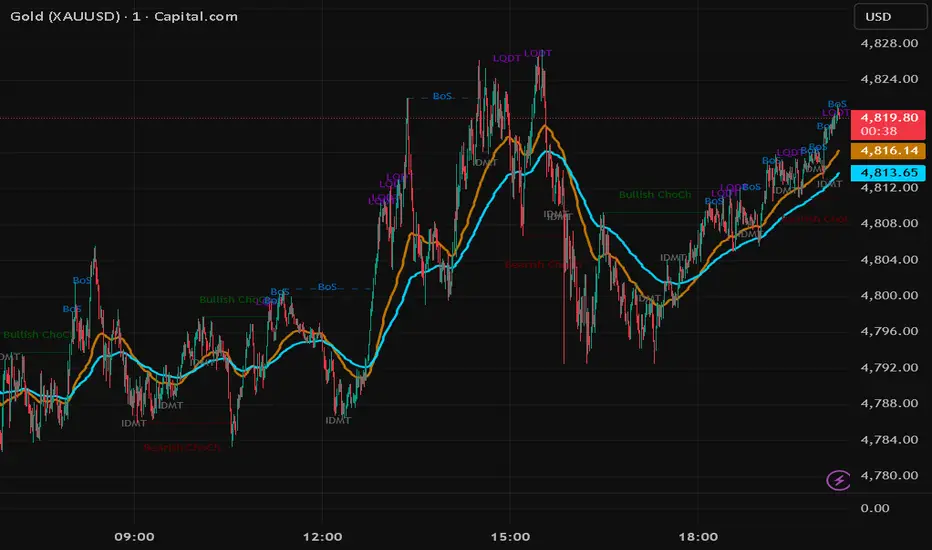Click the 4,800.00 price axis label

pos(889,296)
